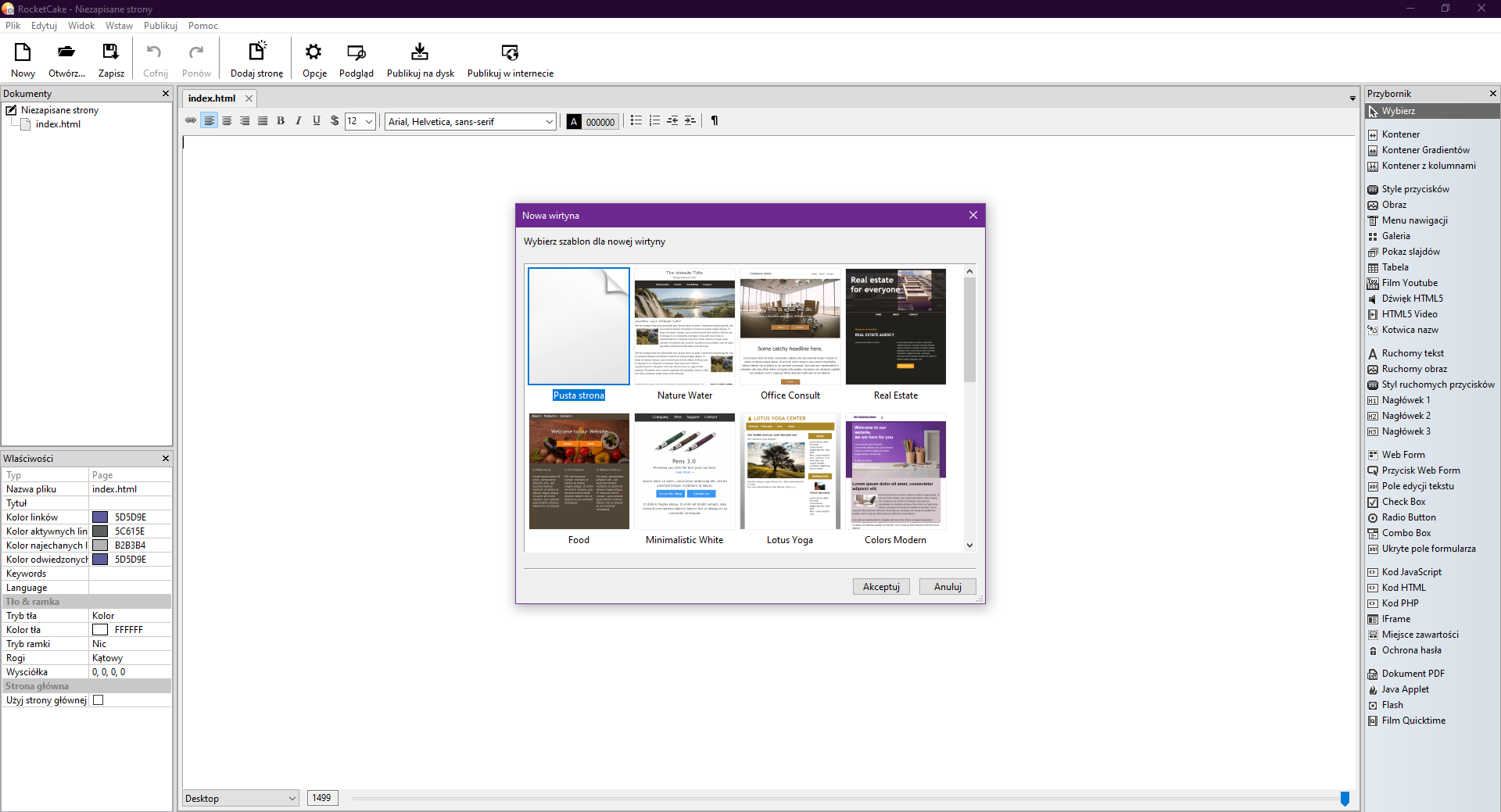Open Opcje settings gear icon

tap(314, 52)
